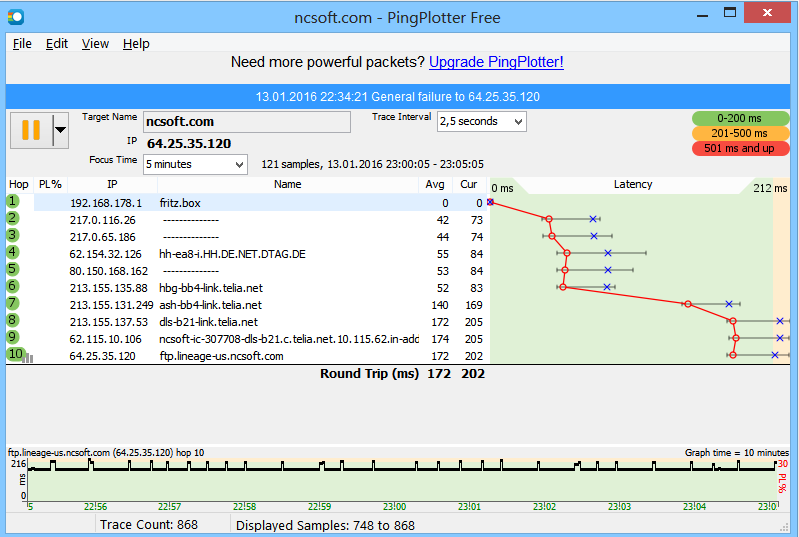799x537 pixels.
Task: Click the hop 1 green circle icon
Action: (x=13, y=202)
